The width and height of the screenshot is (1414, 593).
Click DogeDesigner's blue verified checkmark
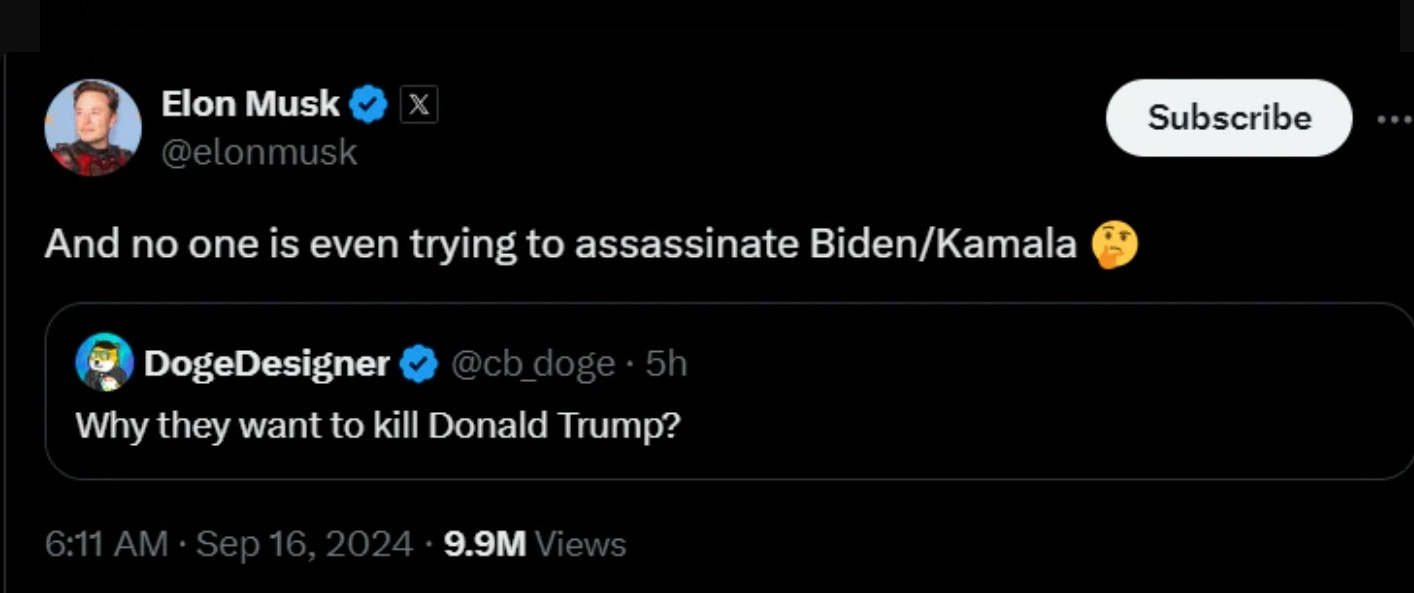(419, 365)
